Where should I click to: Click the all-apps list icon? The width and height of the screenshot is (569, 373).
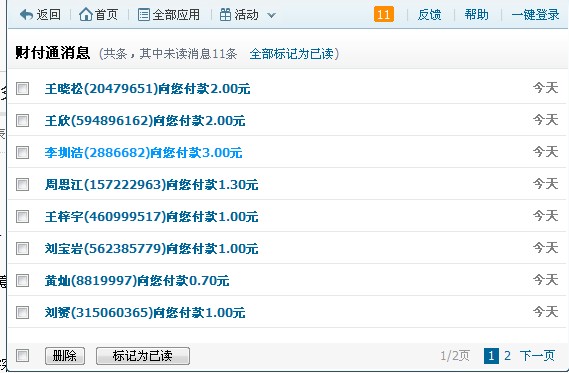(x=144, y=15)
